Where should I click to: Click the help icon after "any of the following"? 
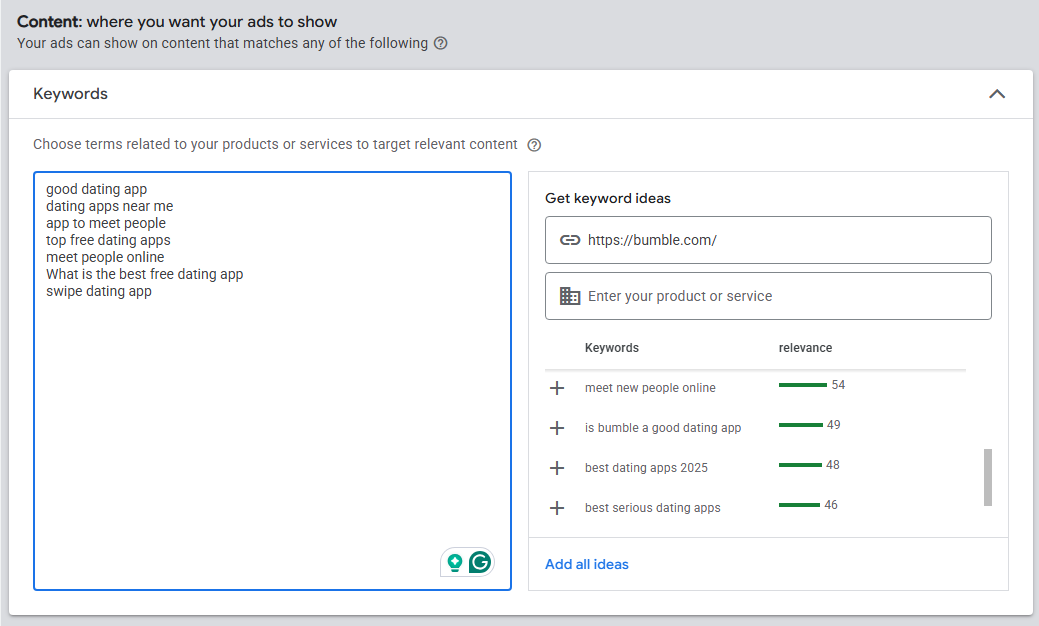pos(439,43)
